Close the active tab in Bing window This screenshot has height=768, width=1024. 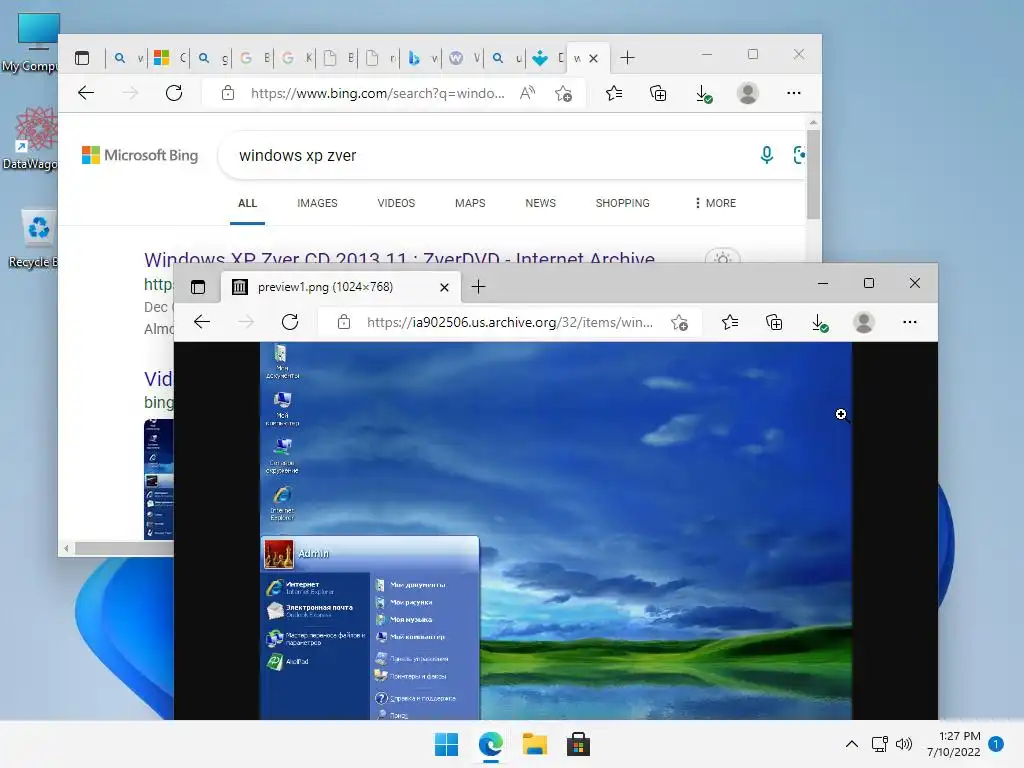(593, 58)
